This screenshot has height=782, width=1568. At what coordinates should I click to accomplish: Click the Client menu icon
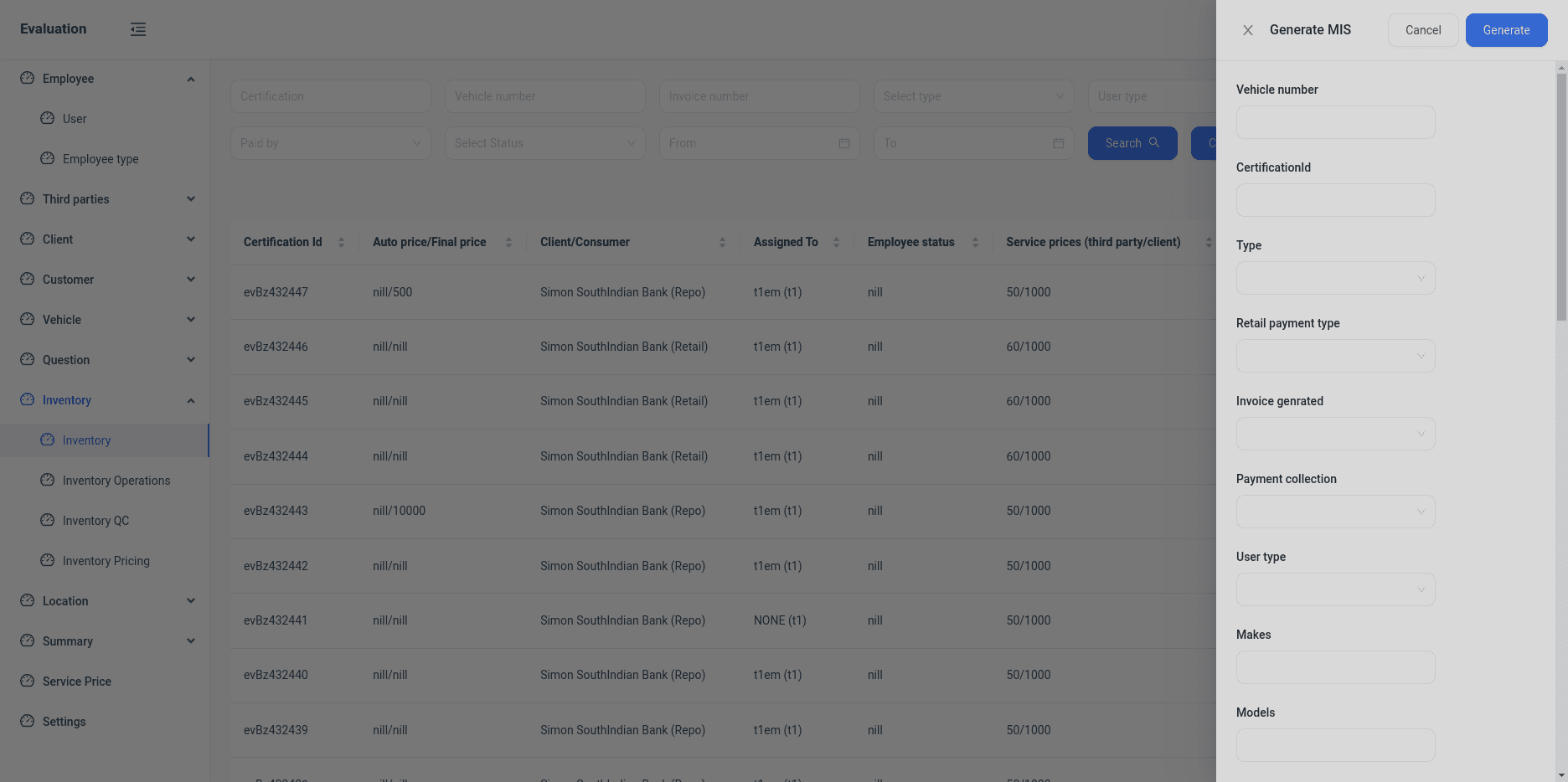[x=28, y=239]
